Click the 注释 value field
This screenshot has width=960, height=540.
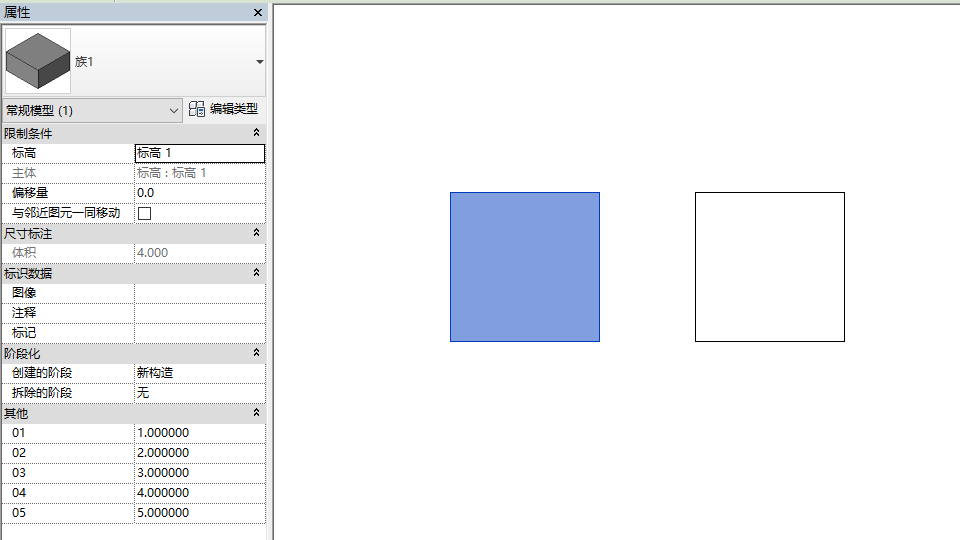(x=200, y=313)
